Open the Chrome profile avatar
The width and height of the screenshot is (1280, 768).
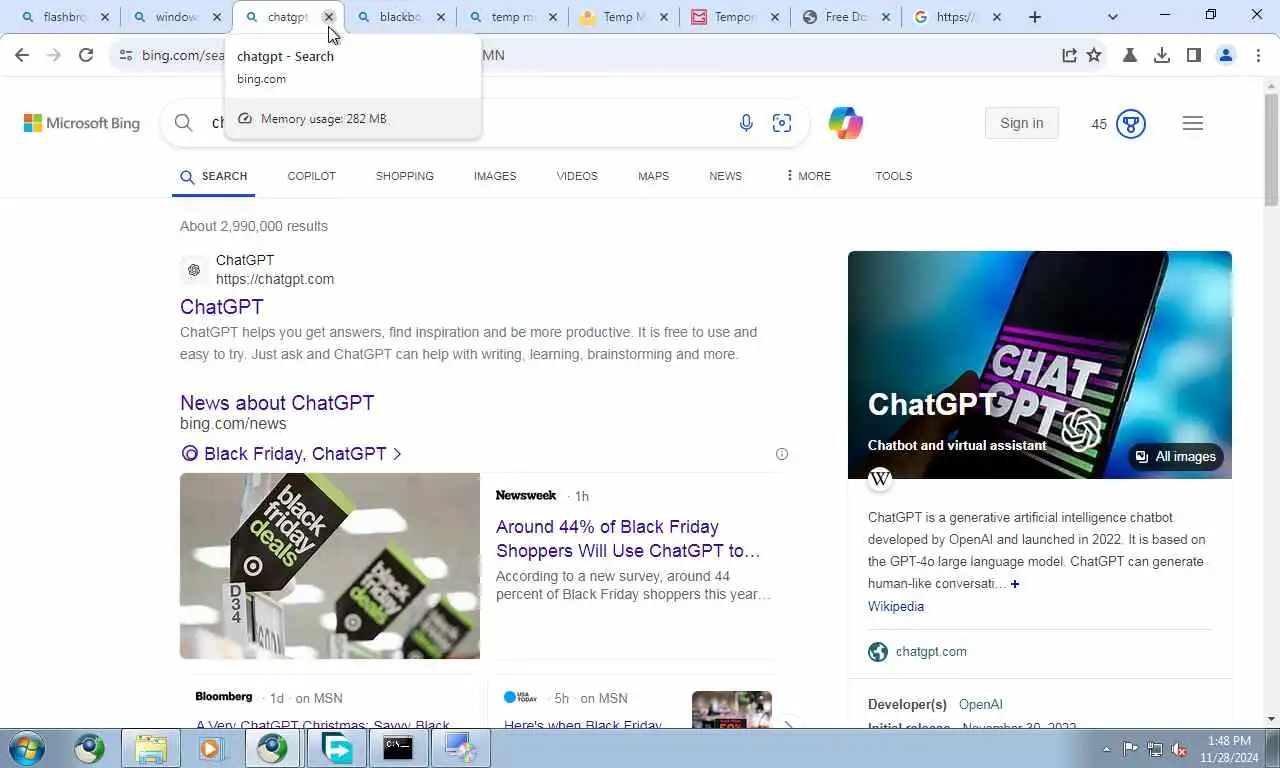(1226, 55)
